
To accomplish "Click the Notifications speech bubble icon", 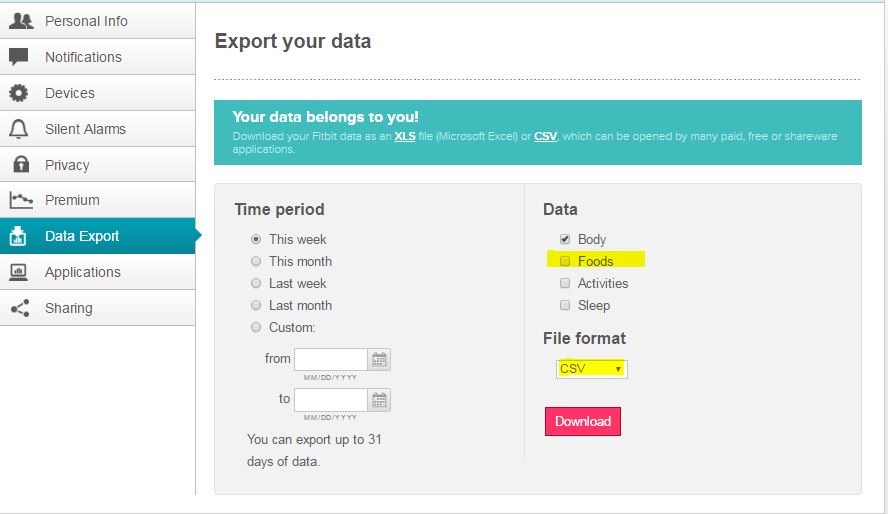I will pos(19,57).
